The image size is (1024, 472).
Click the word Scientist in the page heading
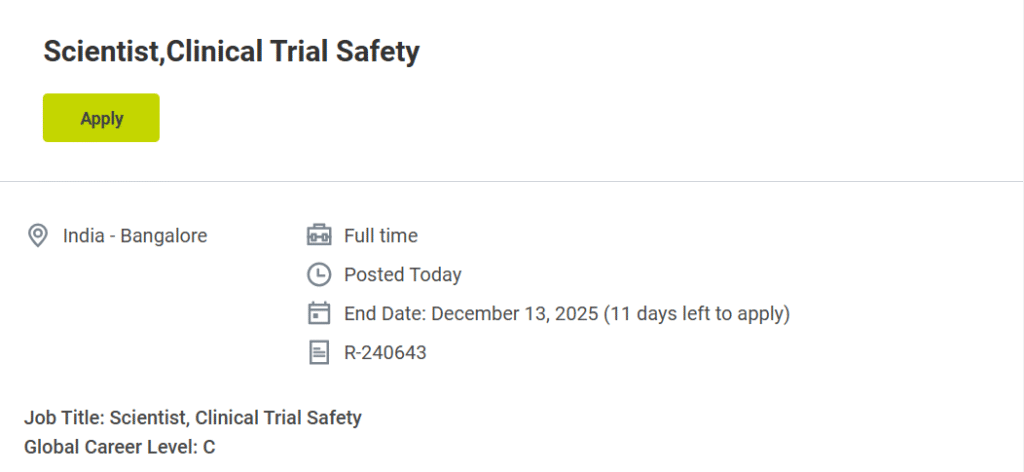[x=100, y=52]
